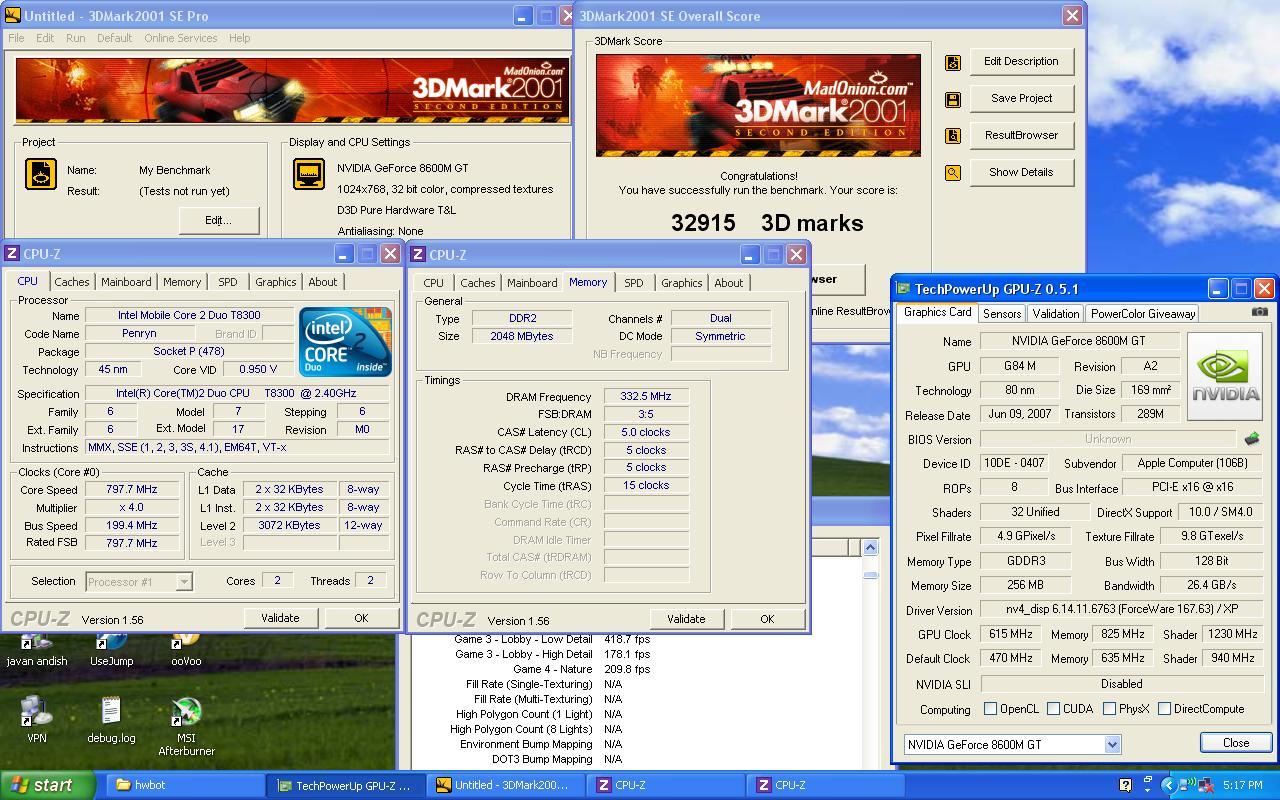The height and width of the screenshot is (800, 1280).
Task: Open the GeForce 8600M GT dropdown in GPU-Z
Action: click(1112, 744)
